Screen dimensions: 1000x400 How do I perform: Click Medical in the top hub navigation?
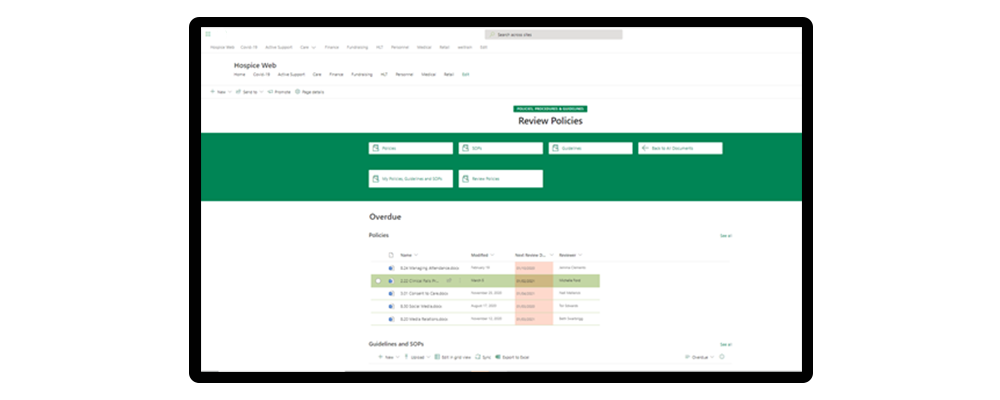(x=424, y=47)
